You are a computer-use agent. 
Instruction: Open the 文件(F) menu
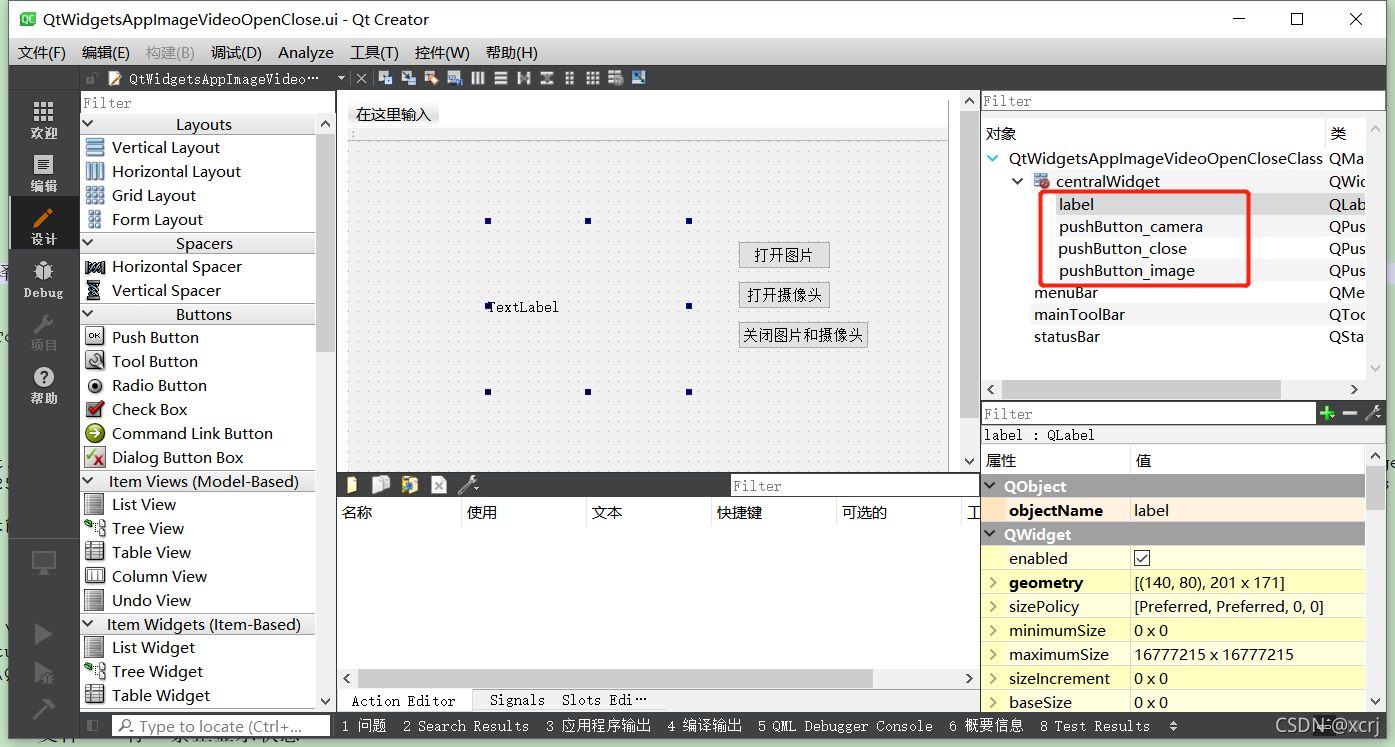pos(42,52)
